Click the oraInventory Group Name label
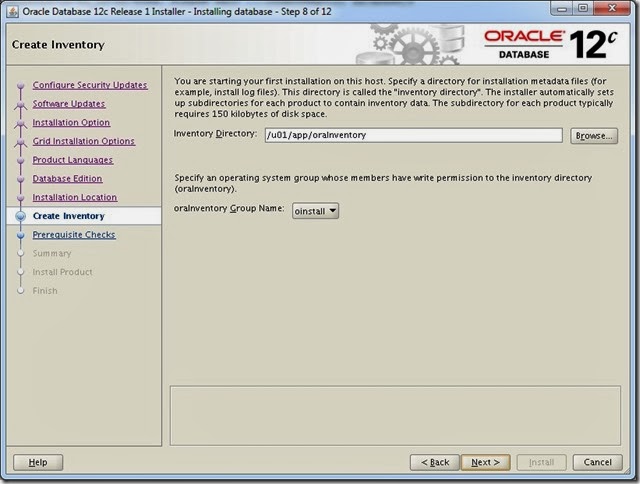The height and width of the screenshot is (484, 640). pyautogui.click(x=229, y=209)
